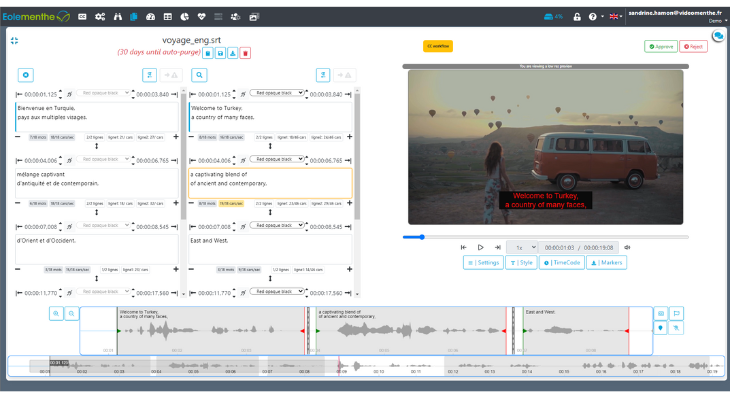
Task: Open the highlighted blue documents icon
Action: coord(134,17)
